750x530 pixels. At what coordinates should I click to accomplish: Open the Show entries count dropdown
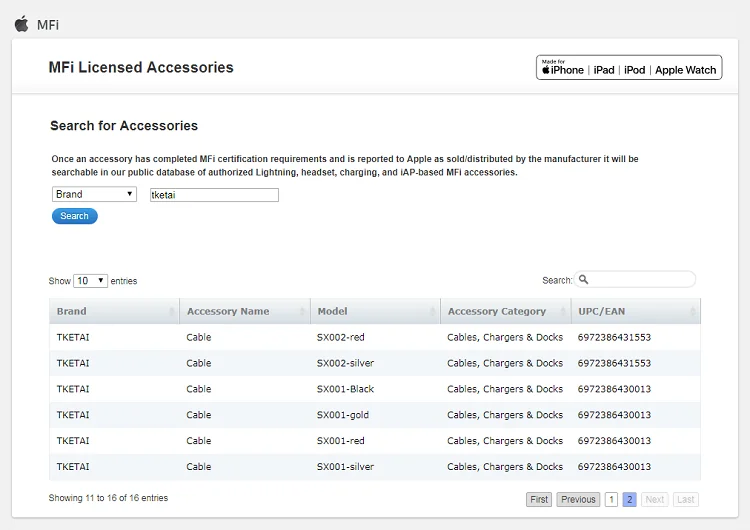(90, 281)
